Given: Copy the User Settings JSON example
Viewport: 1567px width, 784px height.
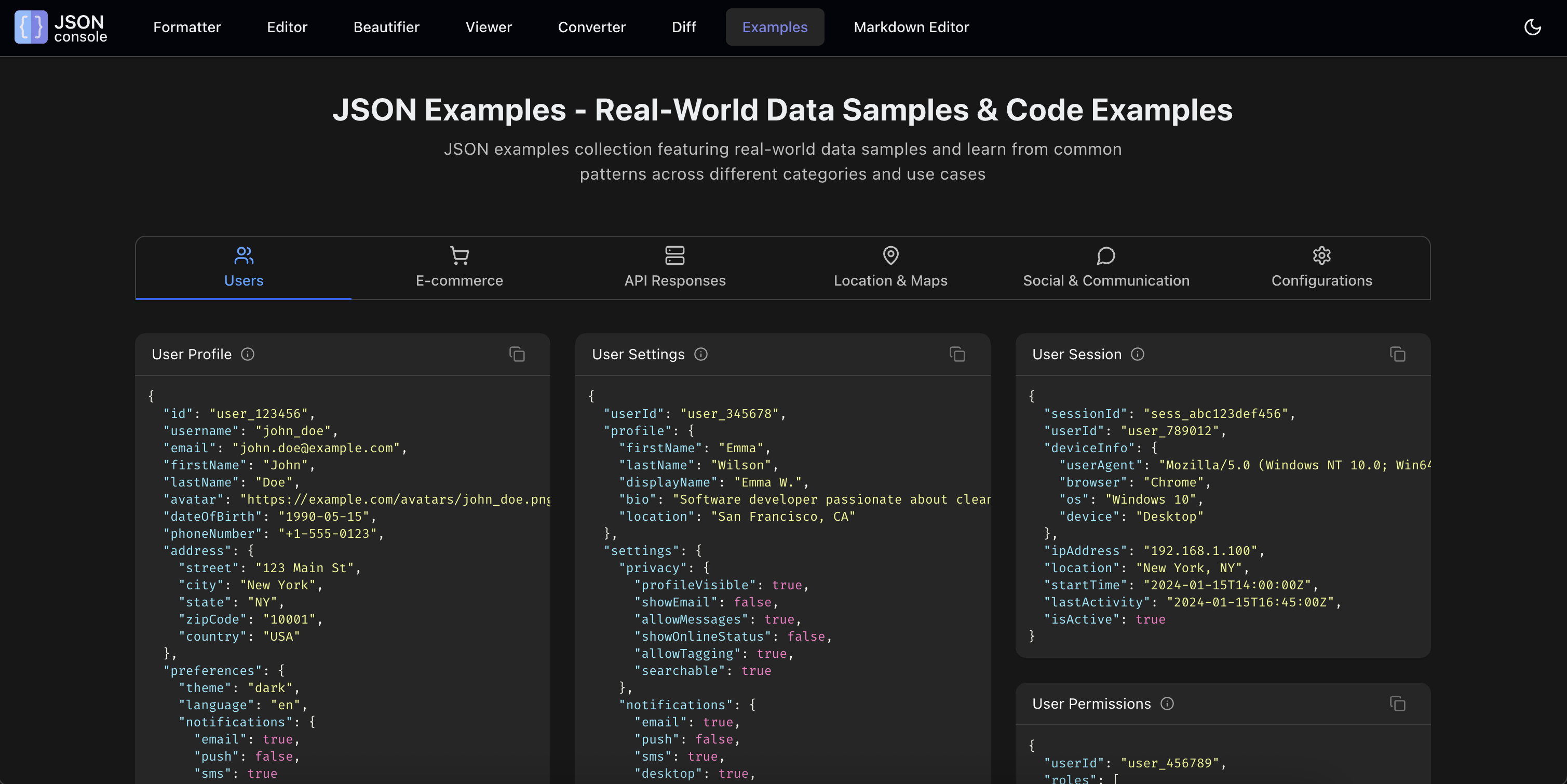Looking at the screenshot, I should tap(957, 354).
